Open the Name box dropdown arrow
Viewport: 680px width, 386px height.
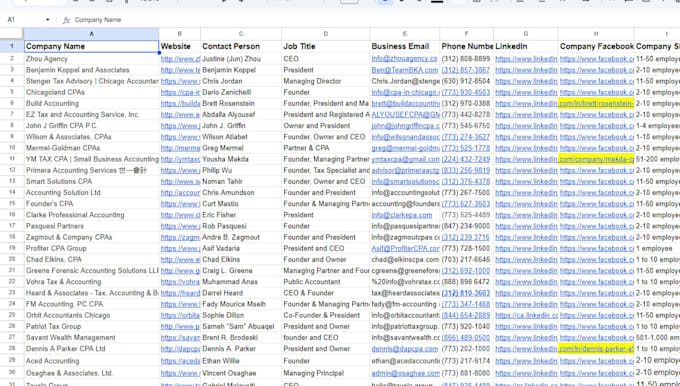click(47, 20)
